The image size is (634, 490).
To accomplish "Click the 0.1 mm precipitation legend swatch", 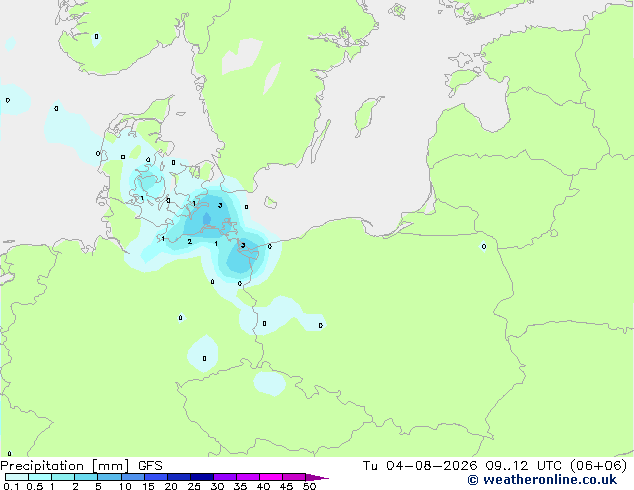I will (x=17, y=477).
